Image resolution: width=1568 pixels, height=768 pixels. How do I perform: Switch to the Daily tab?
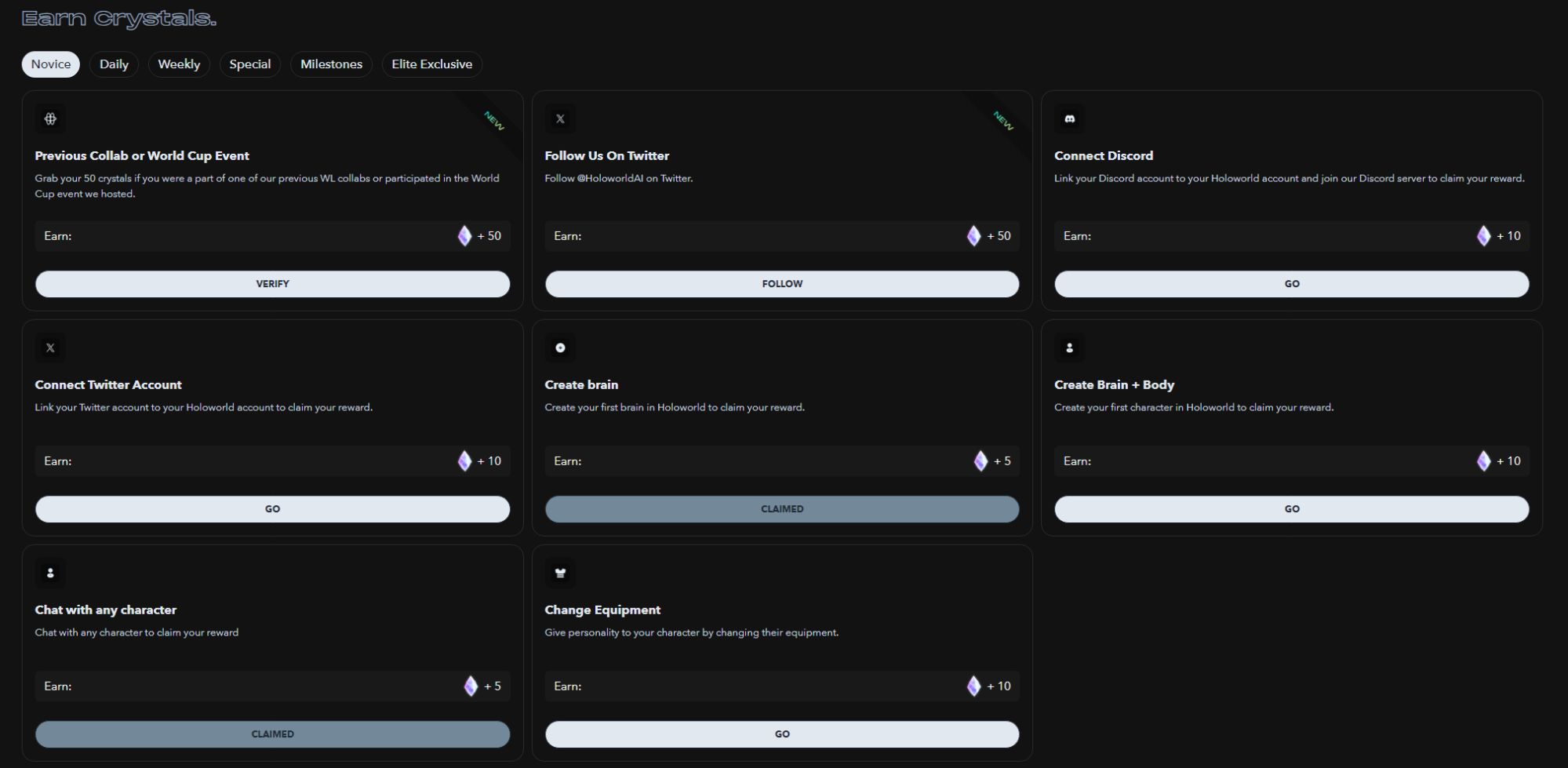(x=114, y=64)
